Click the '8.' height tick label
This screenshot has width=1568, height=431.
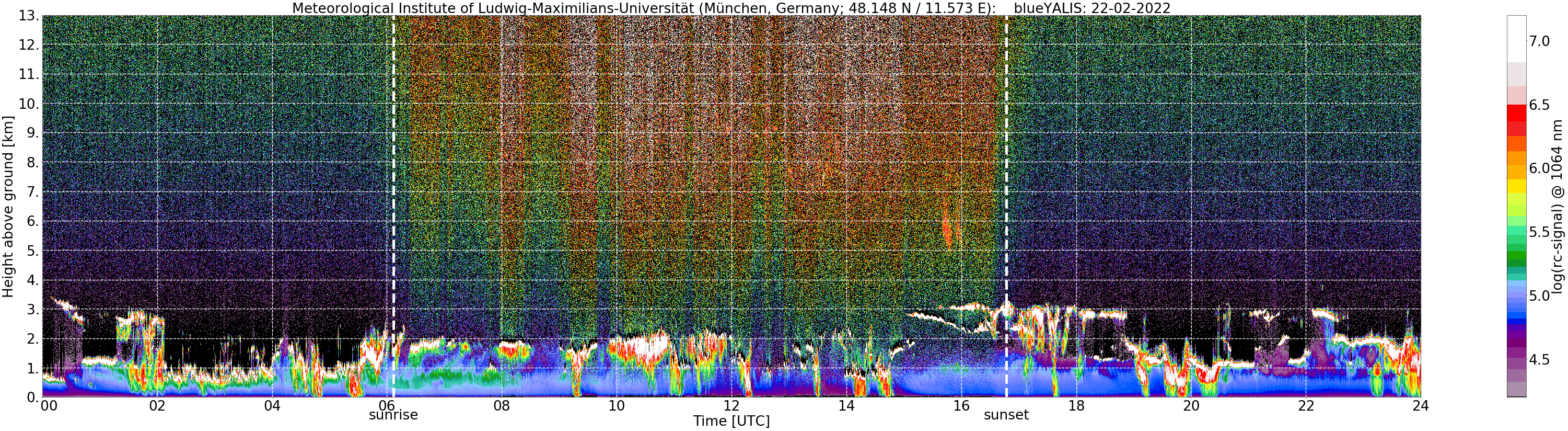pyautogui.click(x=32, y=162)
